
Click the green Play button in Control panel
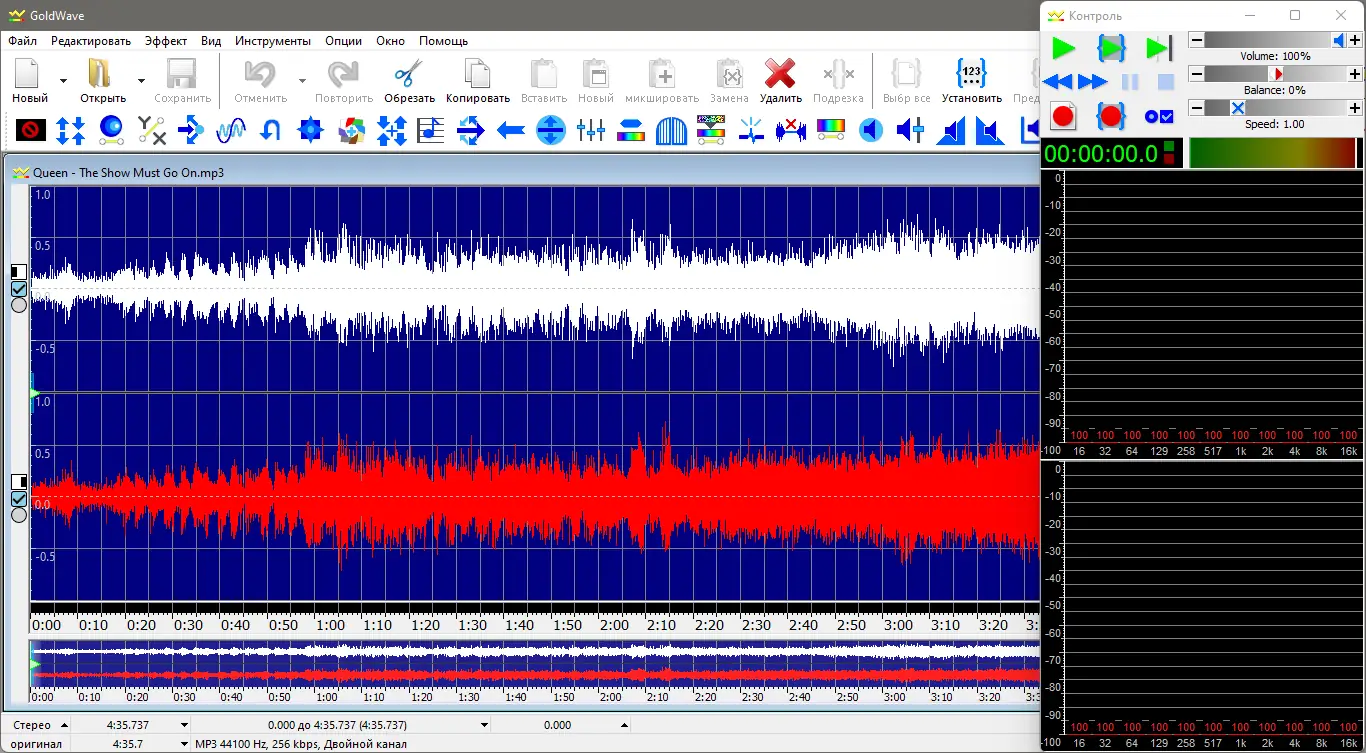[x=1063, y=48]
